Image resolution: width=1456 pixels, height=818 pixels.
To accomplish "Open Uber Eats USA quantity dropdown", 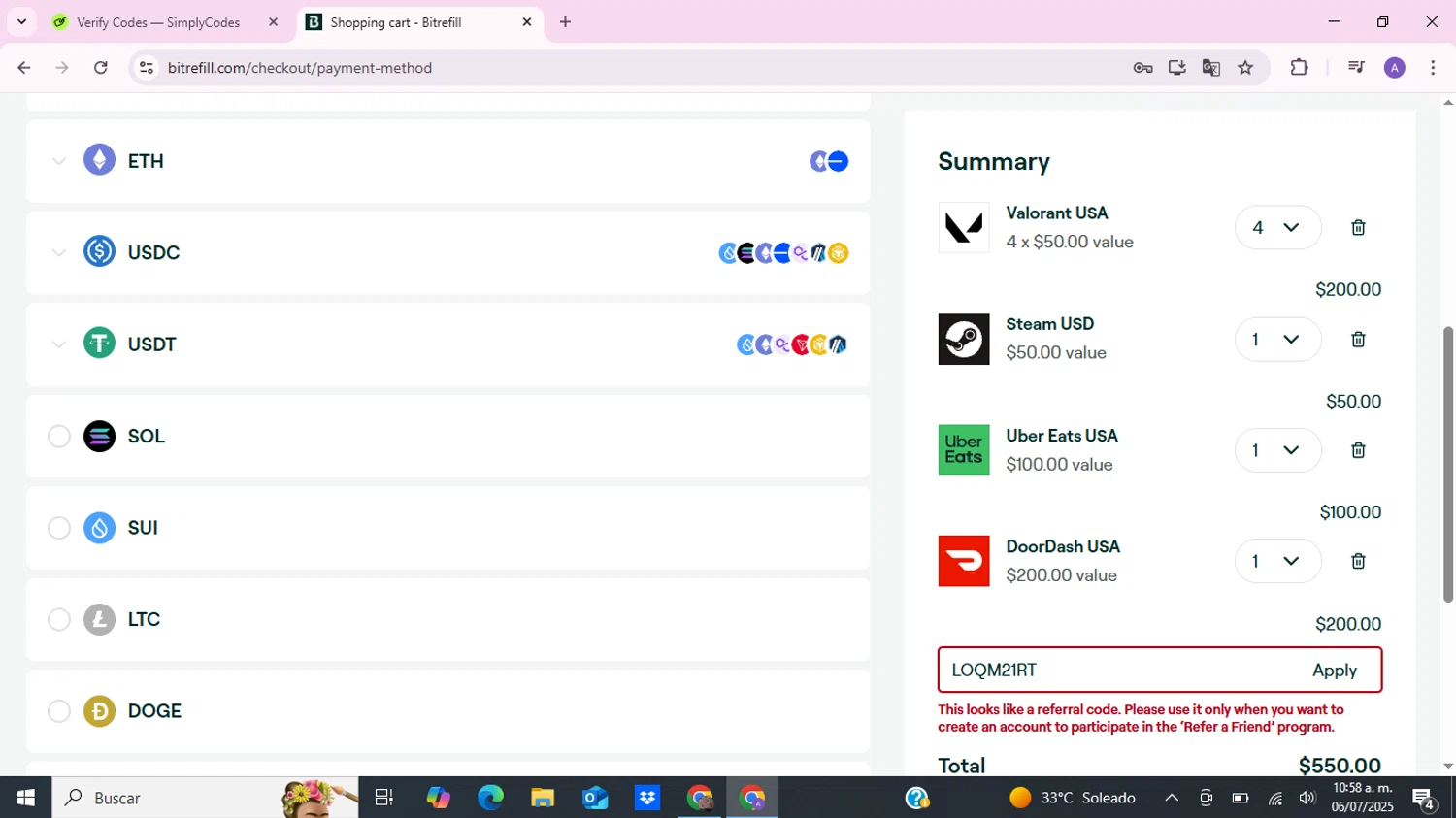I will tap(1277, 450).
